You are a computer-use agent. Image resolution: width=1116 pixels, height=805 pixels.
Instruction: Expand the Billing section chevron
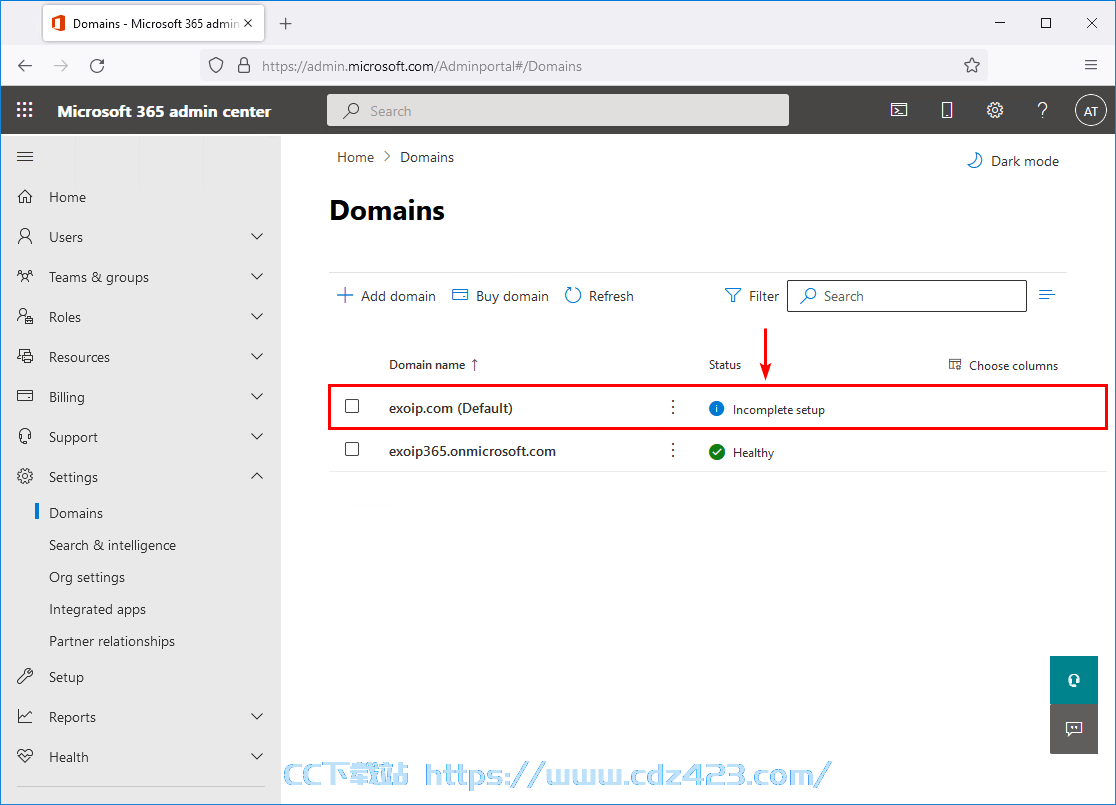[x=257, y=396]
